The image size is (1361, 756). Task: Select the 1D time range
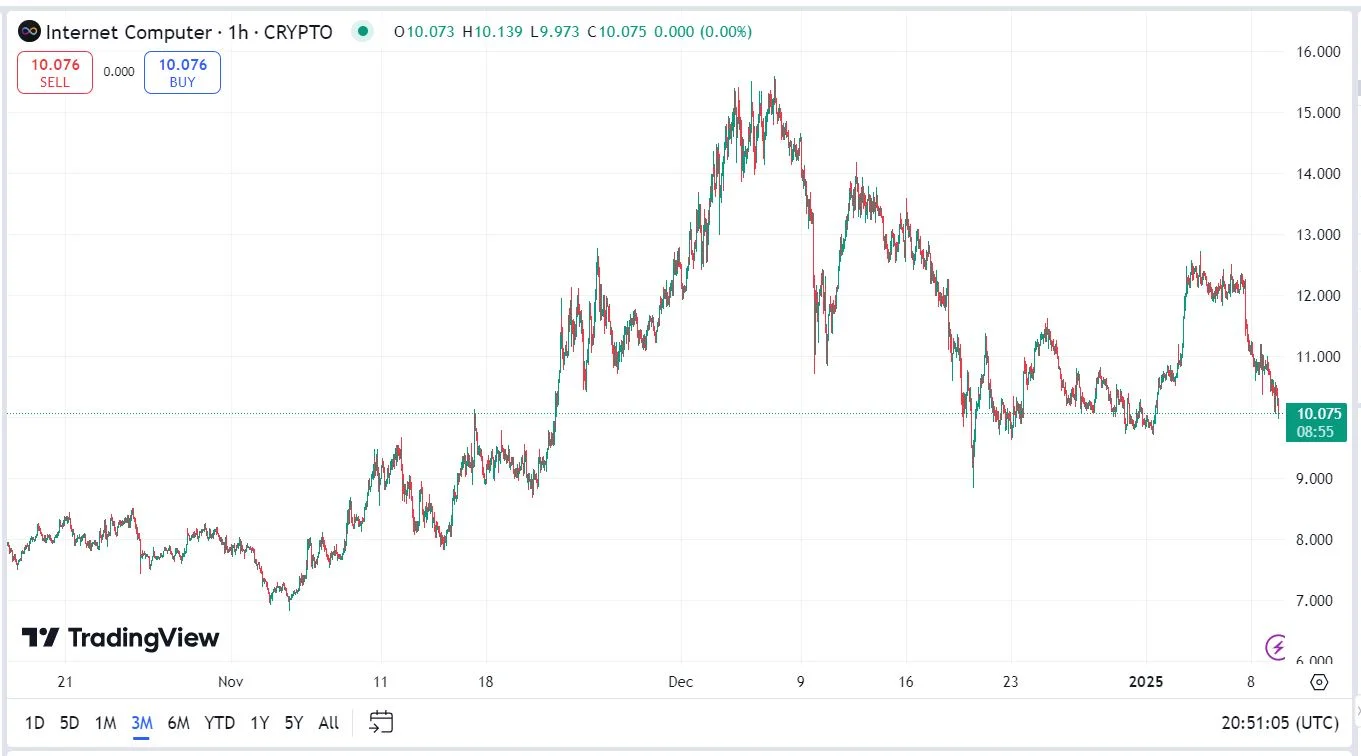click(x=34, y=722)
